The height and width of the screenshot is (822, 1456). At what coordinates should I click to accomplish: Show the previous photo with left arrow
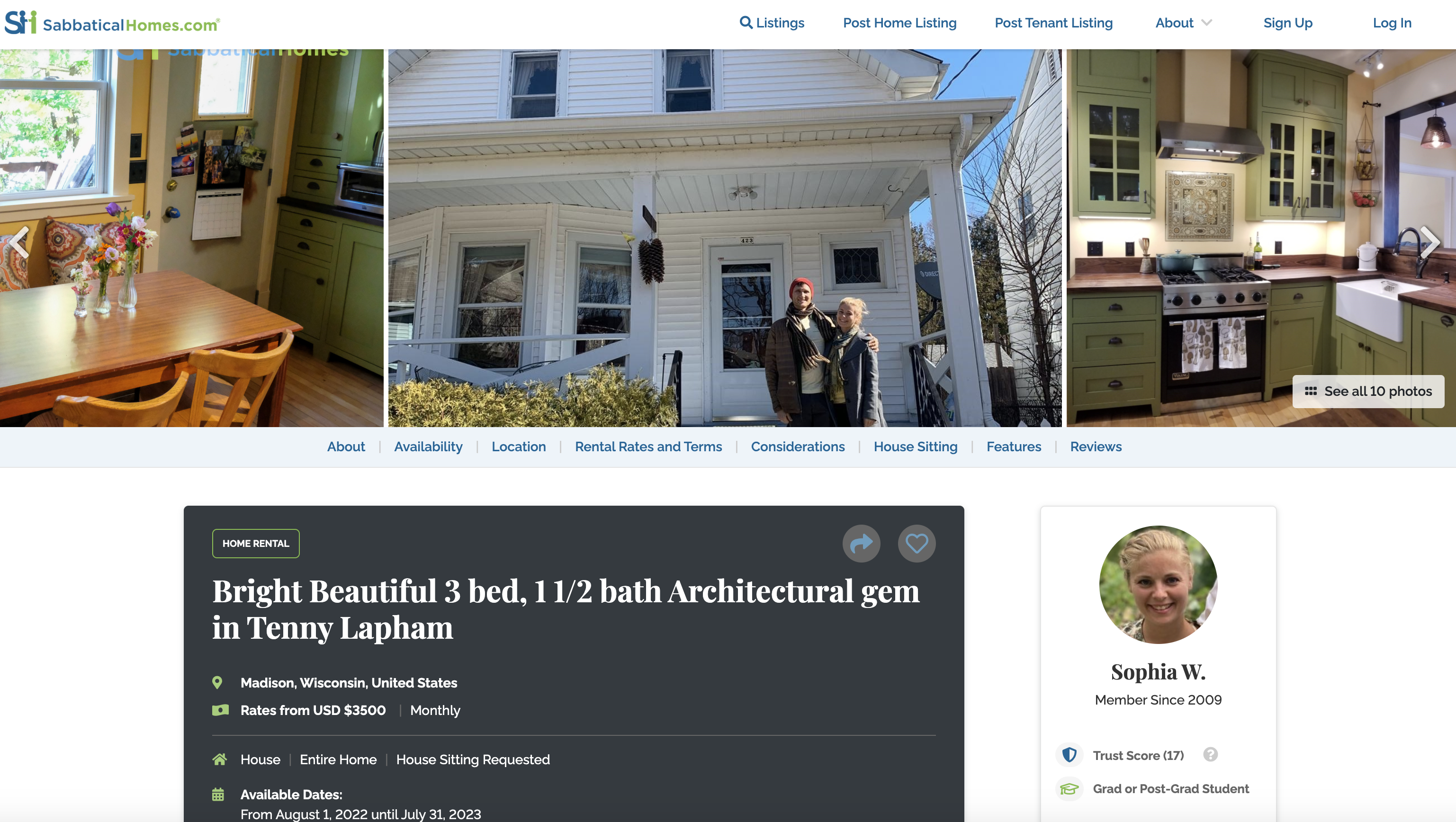20,242
